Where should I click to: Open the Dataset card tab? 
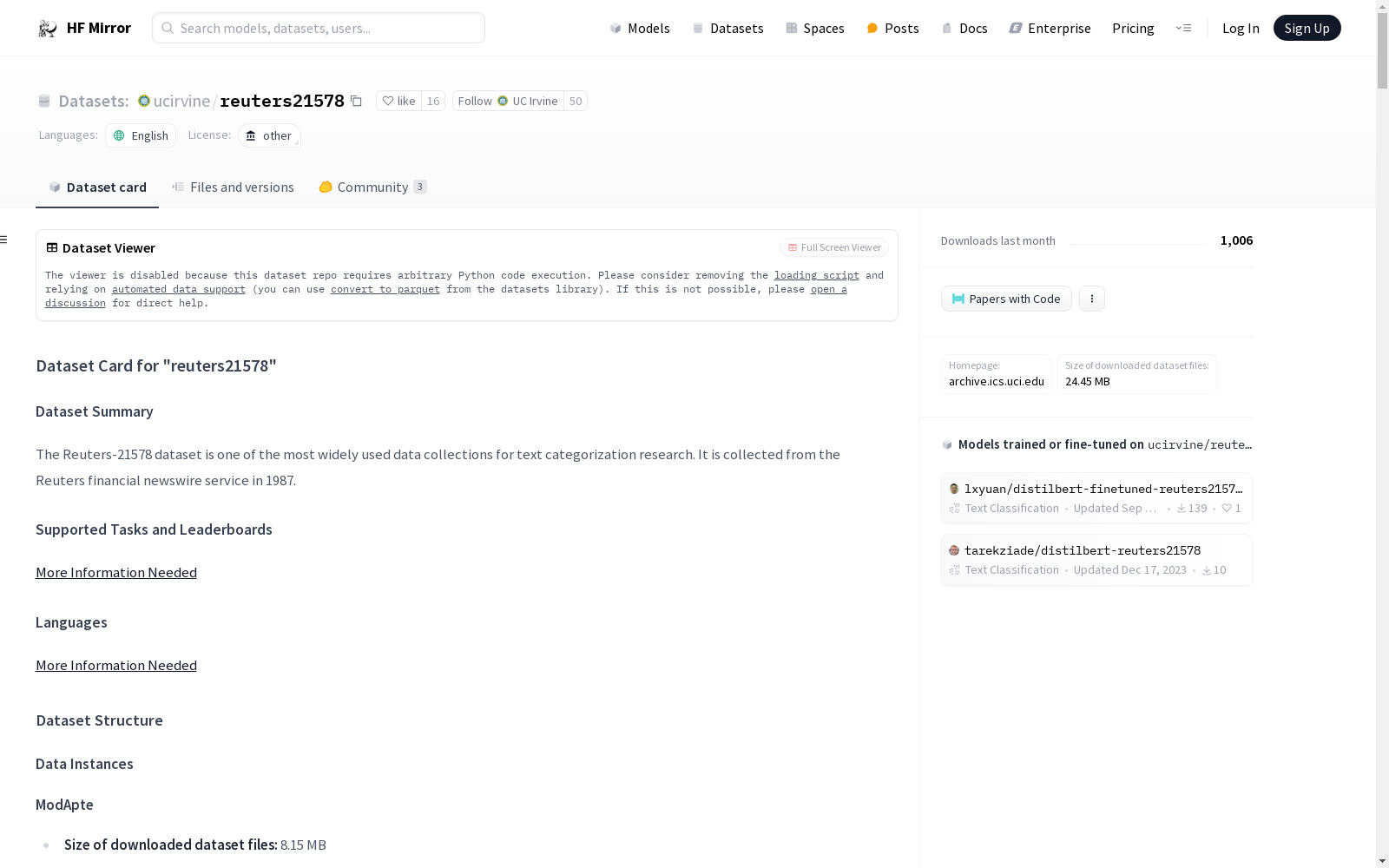97,187
